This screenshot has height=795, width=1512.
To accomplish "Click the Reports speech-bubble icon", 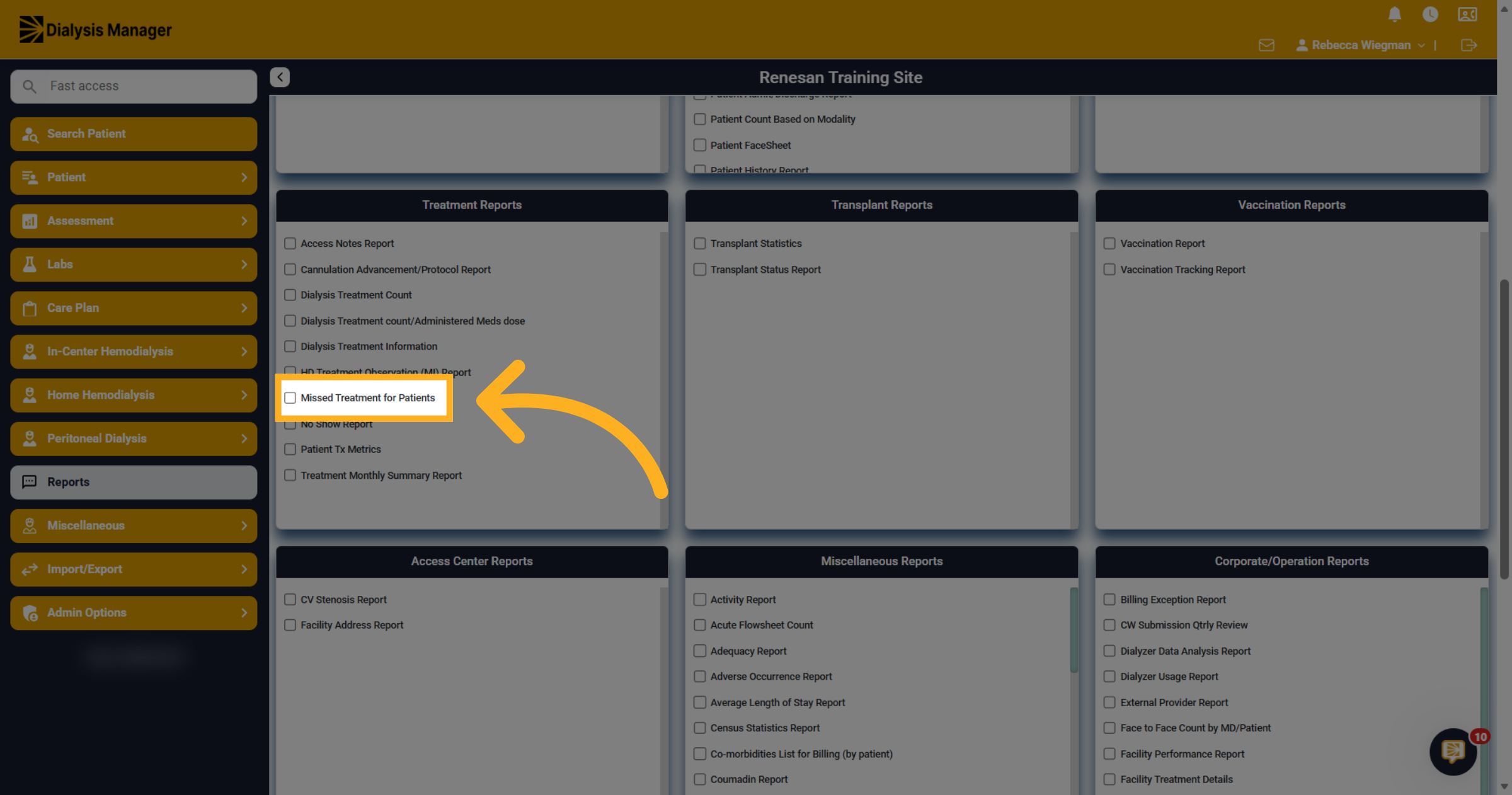I will (30, 482).
